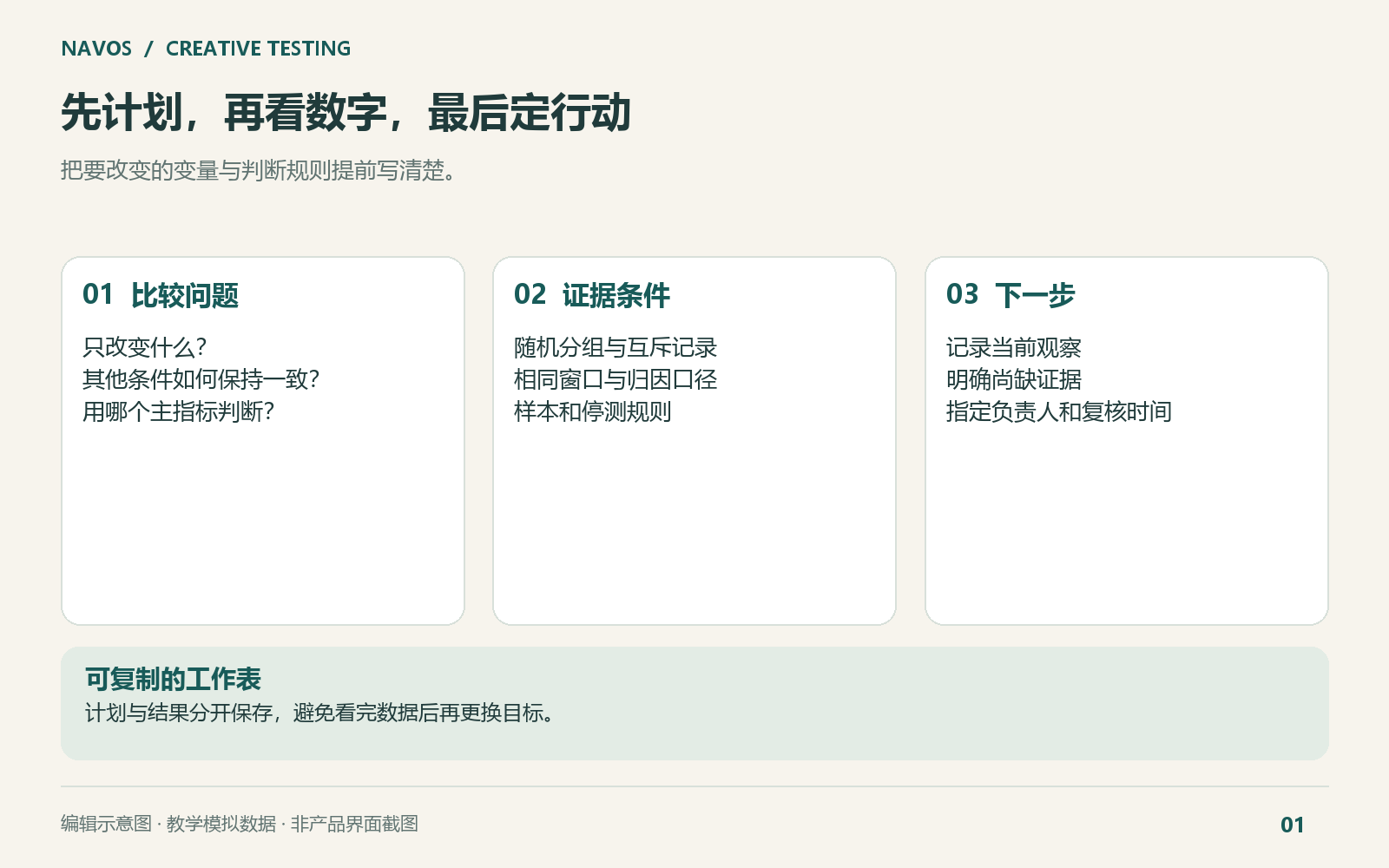Click the sentence 计划与结果分开保存，避免看完数据后再更换目标
Image resolution: width=1389 pixels, height=868 pixels.
tap(320, 713)
